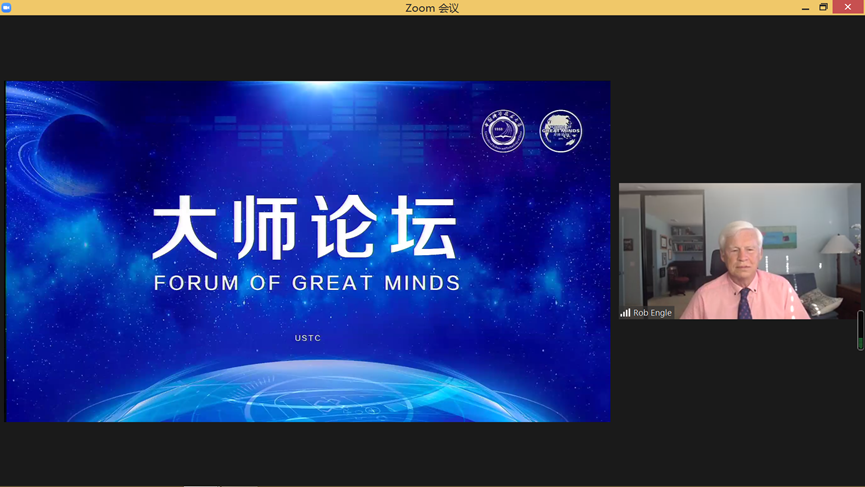Click the Great Minds globe logo
This screenshot has height=487, width=865.
[x=561, y=131]
